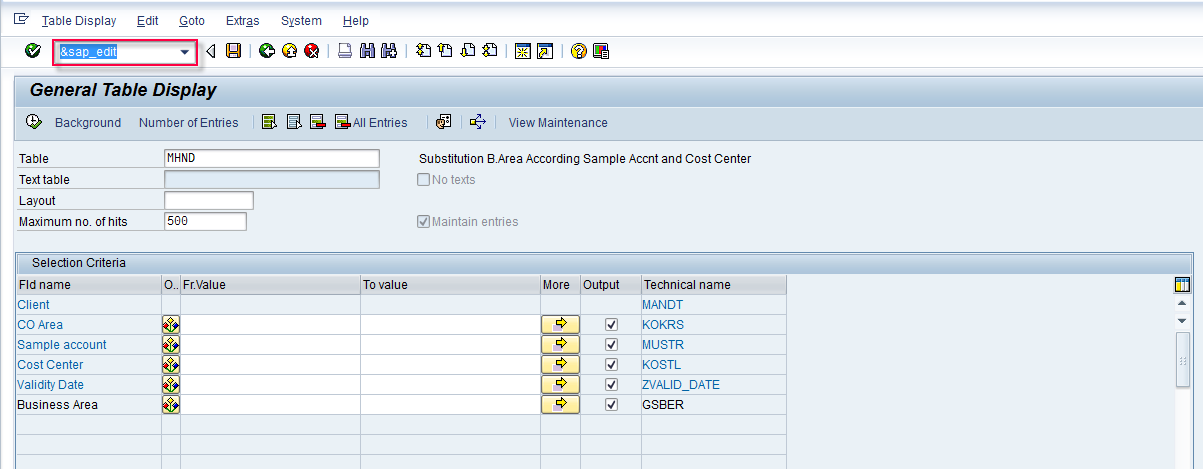The height and width of the screenshot is (469, 1203).
Task: Go to First Page icon
Action: click(423, 51)
